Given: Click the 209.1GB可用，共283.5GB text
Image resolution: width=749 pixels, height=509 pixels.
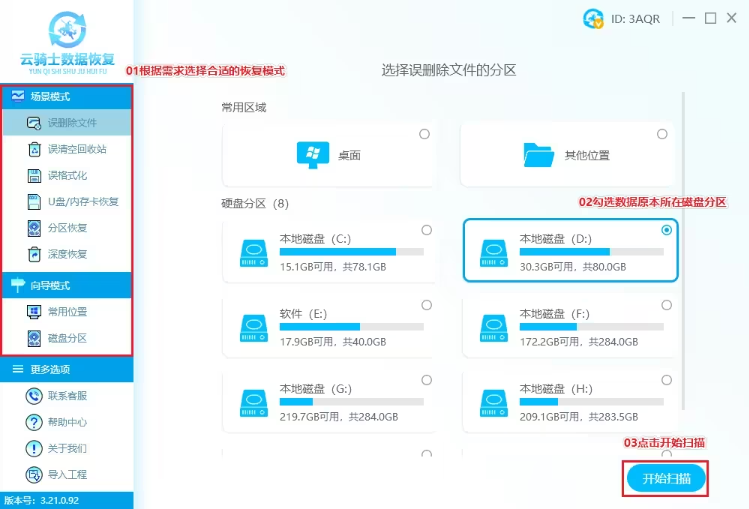Looking at the screenshot, I should click(x=579, y=417).
